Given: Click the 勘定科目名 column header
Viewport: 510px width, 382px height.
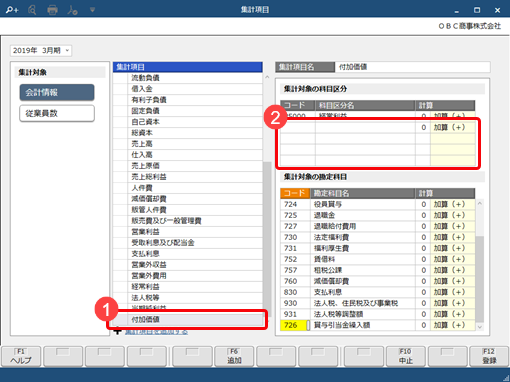Looking at the screenshot, I should click(x=363, y=193).
